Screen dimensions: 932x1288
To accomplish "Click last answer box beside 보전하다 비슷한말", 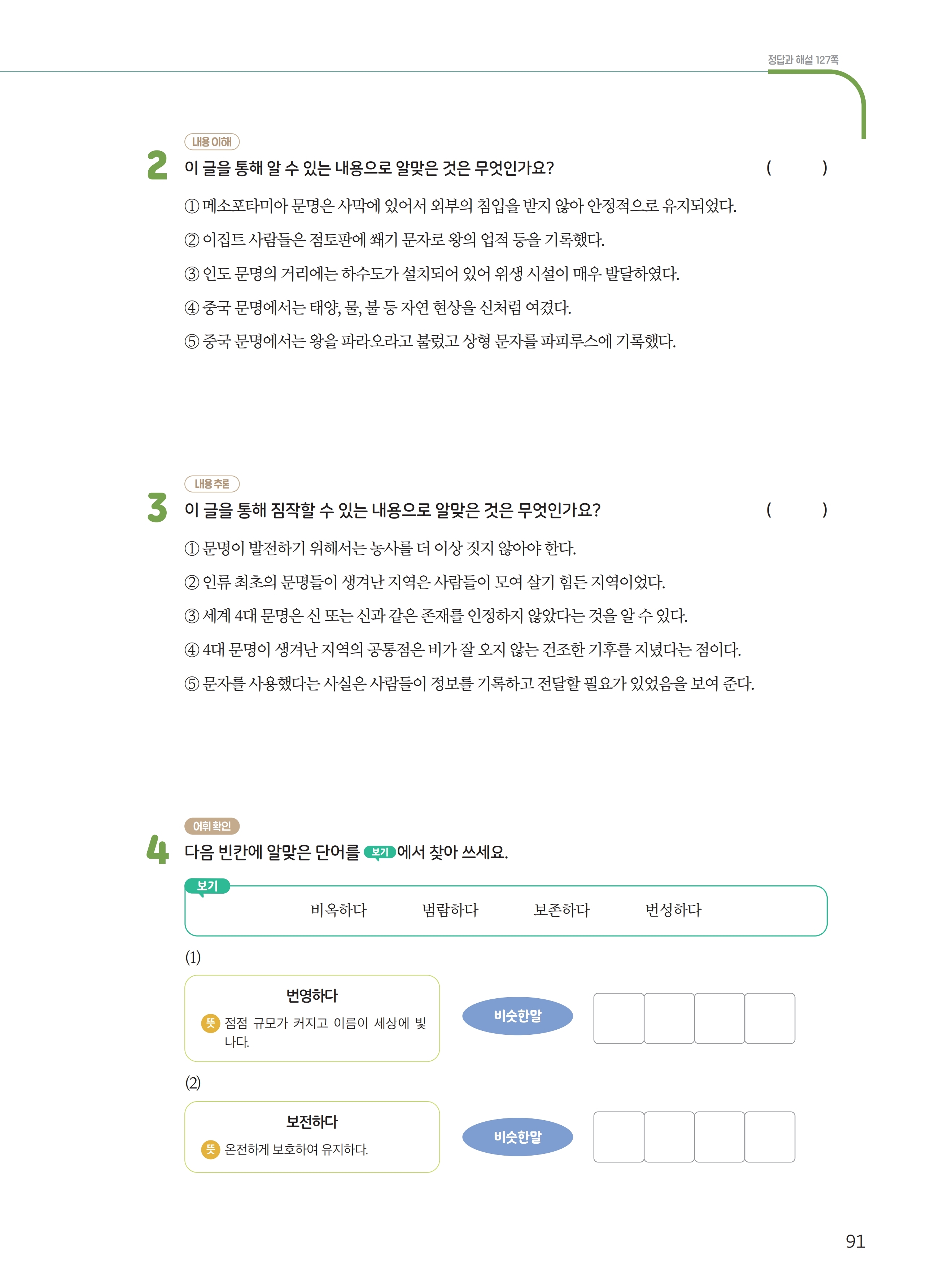I will tap(770, 1137).
